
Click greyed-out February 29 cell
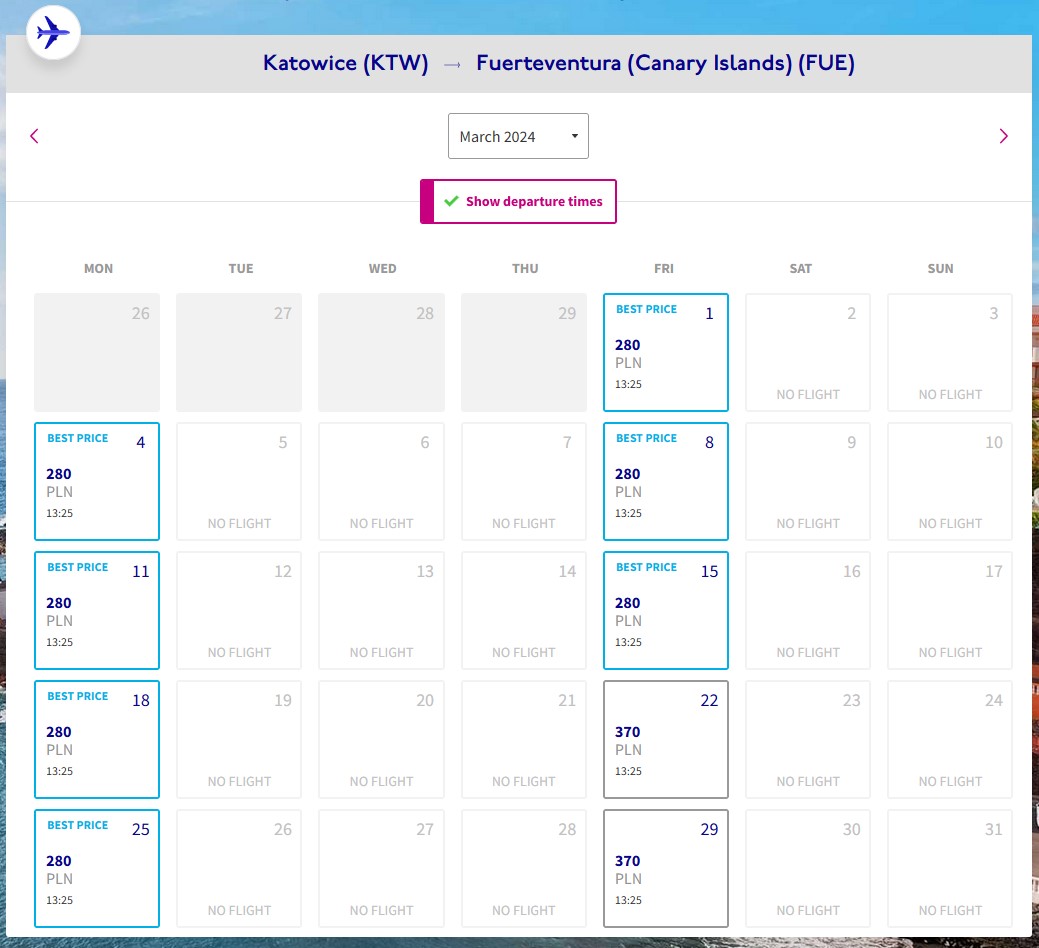(x=523, y=352)
